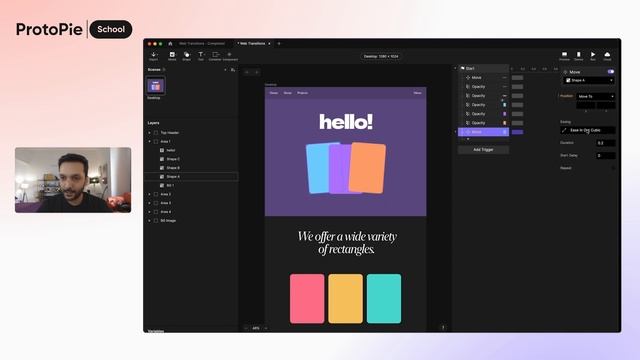
Task: Switch to Web Transitions - Completed tab
Action: point(202,43)
